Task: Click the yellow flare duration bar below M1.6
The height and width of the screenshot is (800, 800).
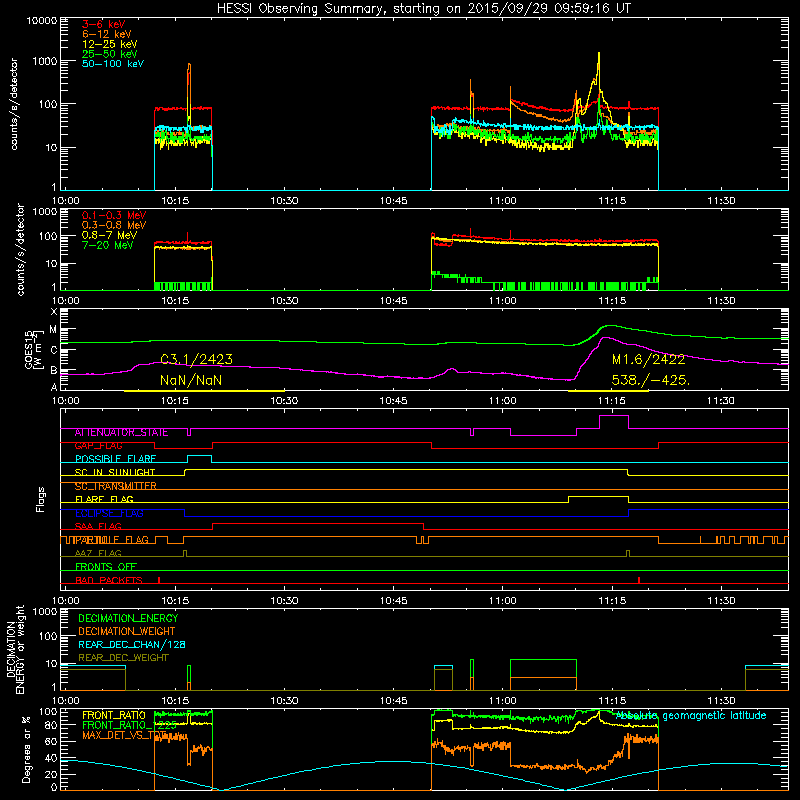Action: point(608,391)
